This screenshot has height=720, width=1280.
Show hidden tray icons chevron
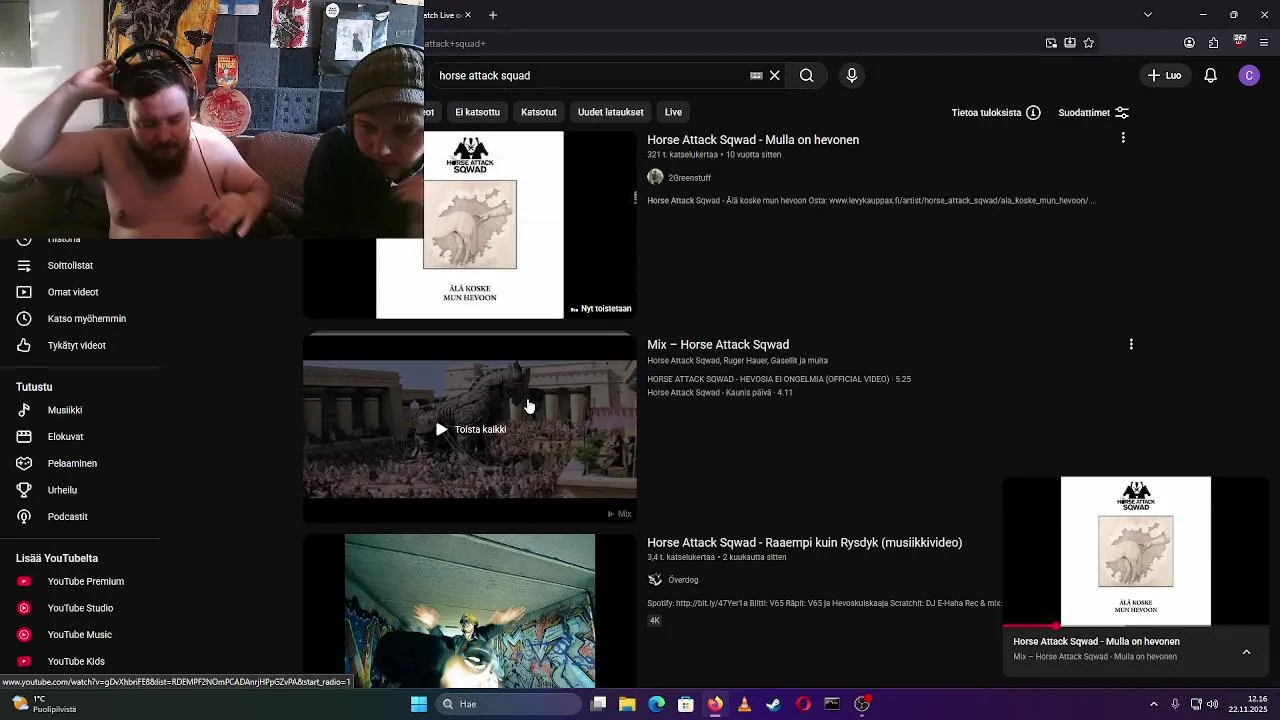pyautogui.click(x=1153, y=704)
